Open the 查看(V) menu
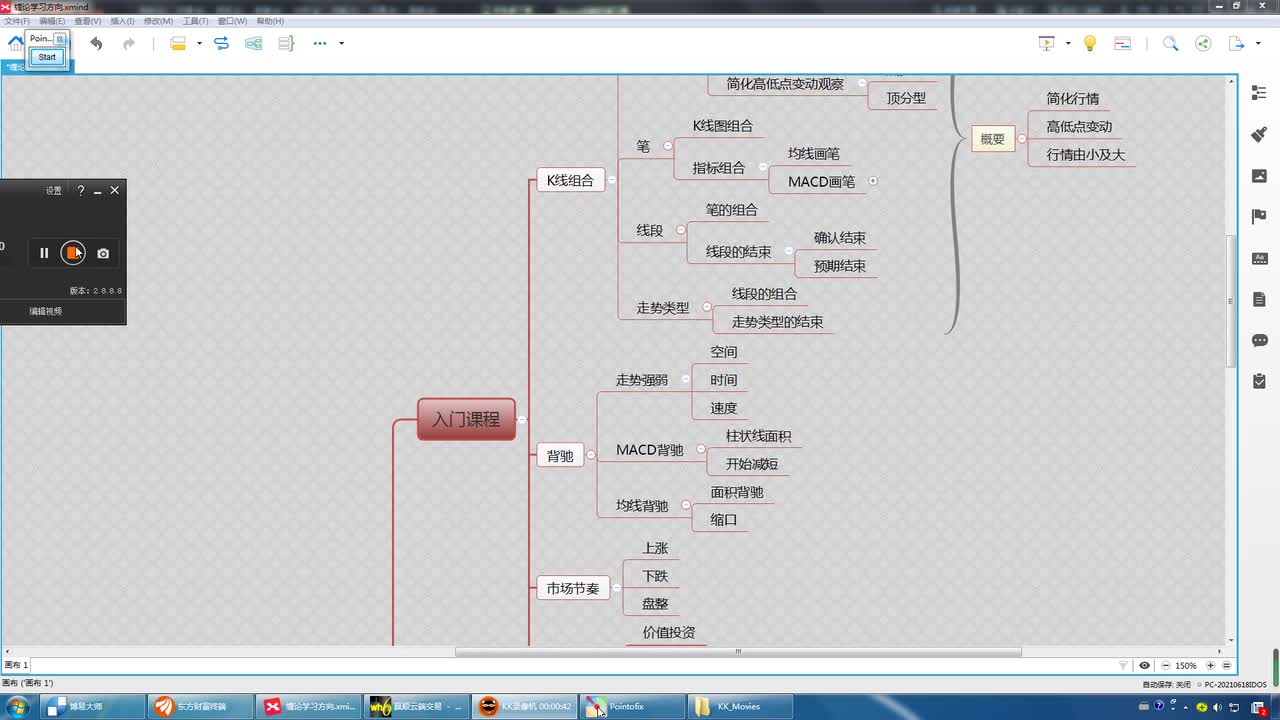This screenshot has height=720, width=1280. click(87, 21)
